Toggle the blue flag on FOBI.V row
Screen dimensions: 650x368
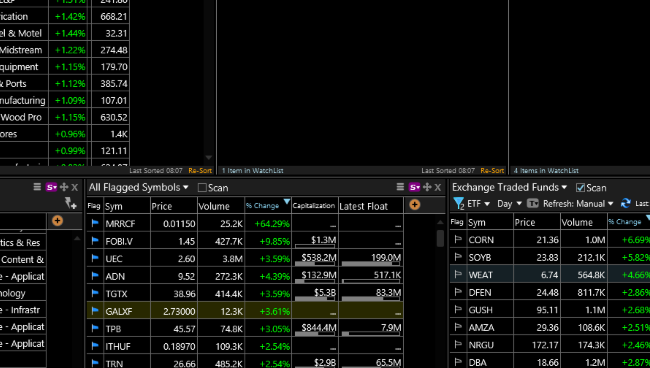pyautogui.click(x=95, y=241)
